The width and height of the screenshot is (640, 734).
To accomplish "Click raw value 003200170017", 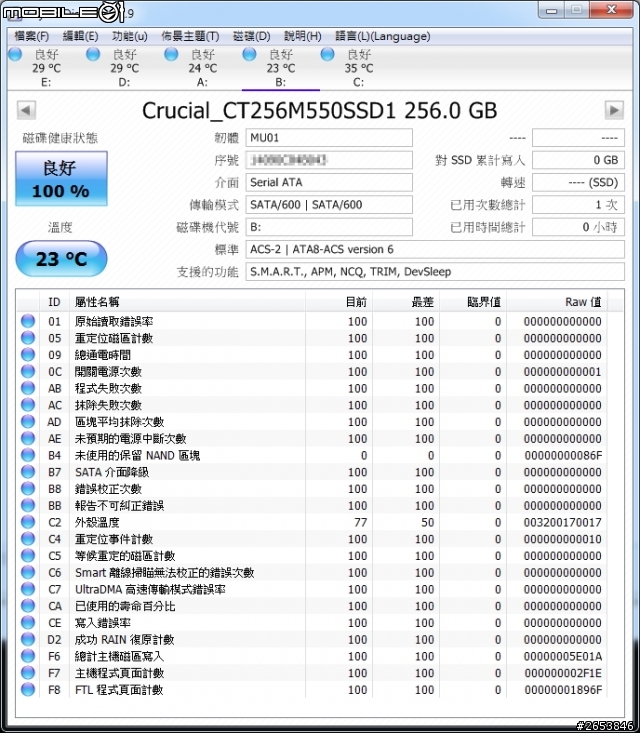I will click(562, 522).
